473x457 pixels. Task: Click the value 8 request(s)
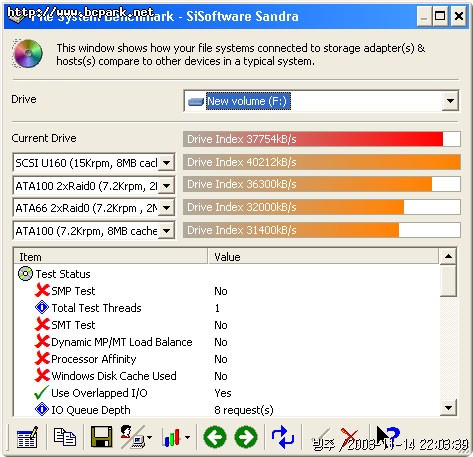click(244, 410)
